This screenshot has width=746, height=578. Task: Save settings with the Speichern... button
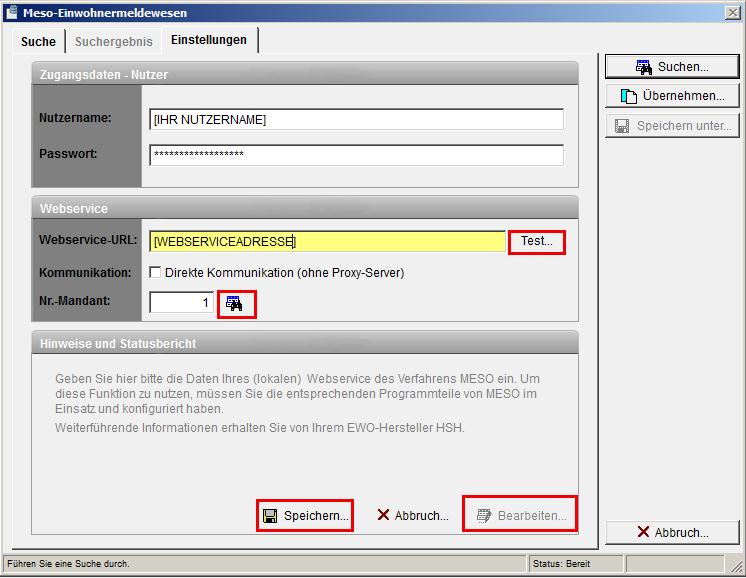click(x=305, y=516)
